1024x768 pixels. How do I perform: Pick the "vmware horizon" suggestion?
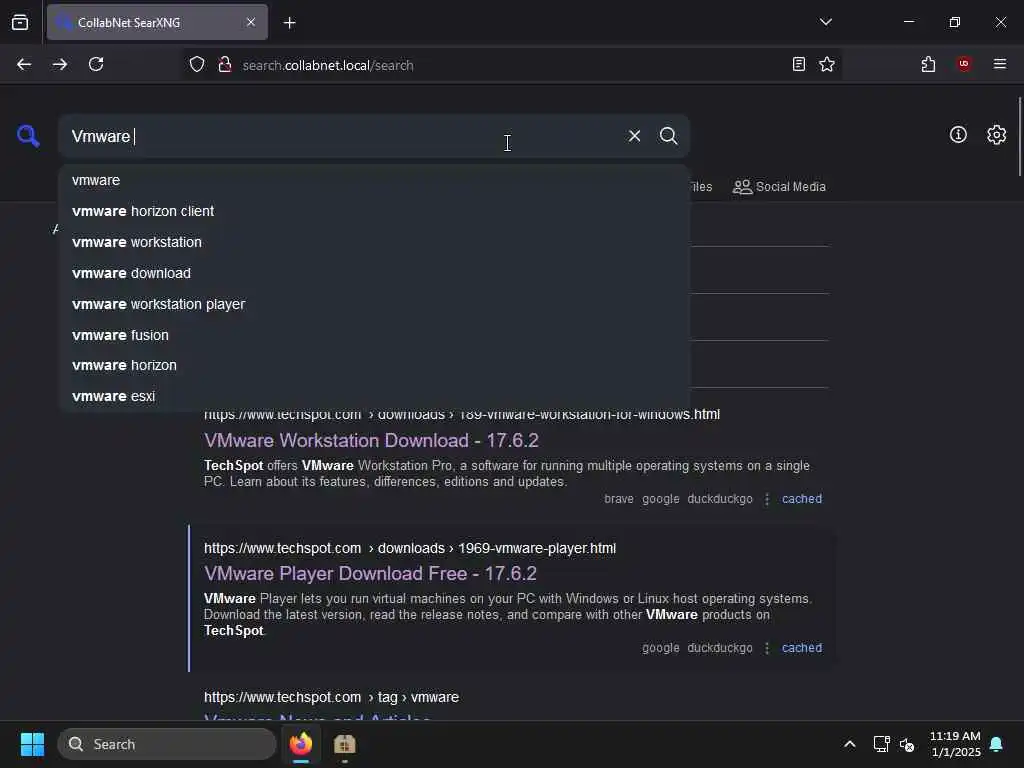click(x=374, y=365)
